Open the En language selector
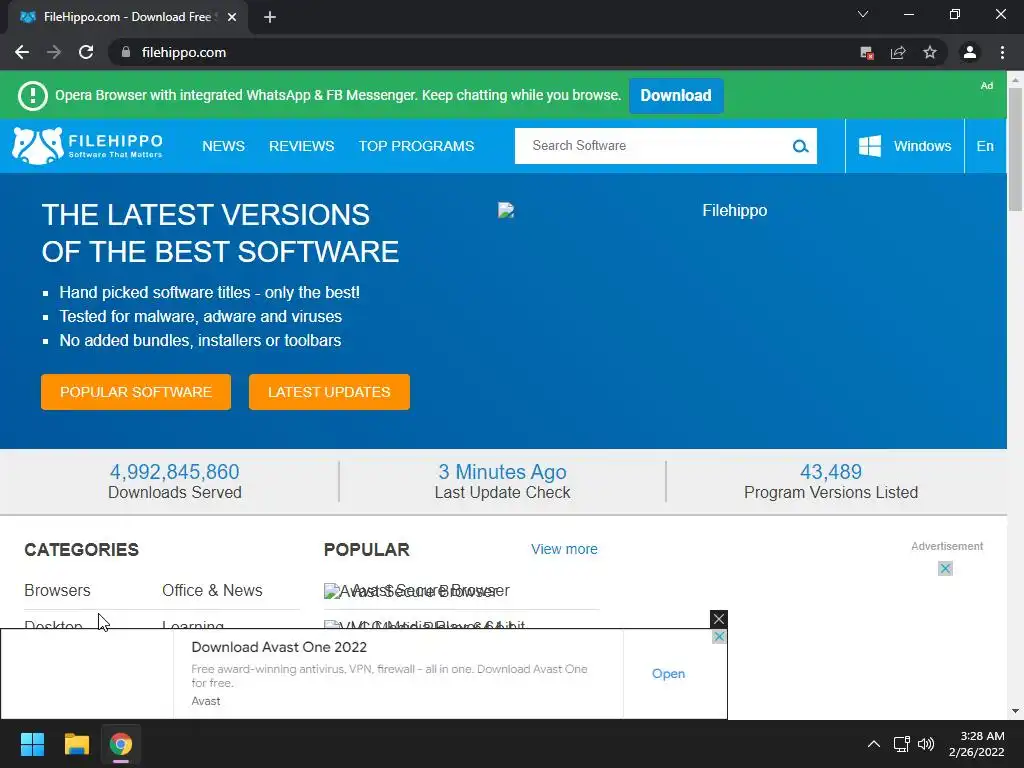The image size is (1024, 768). (x=985, y=146)
